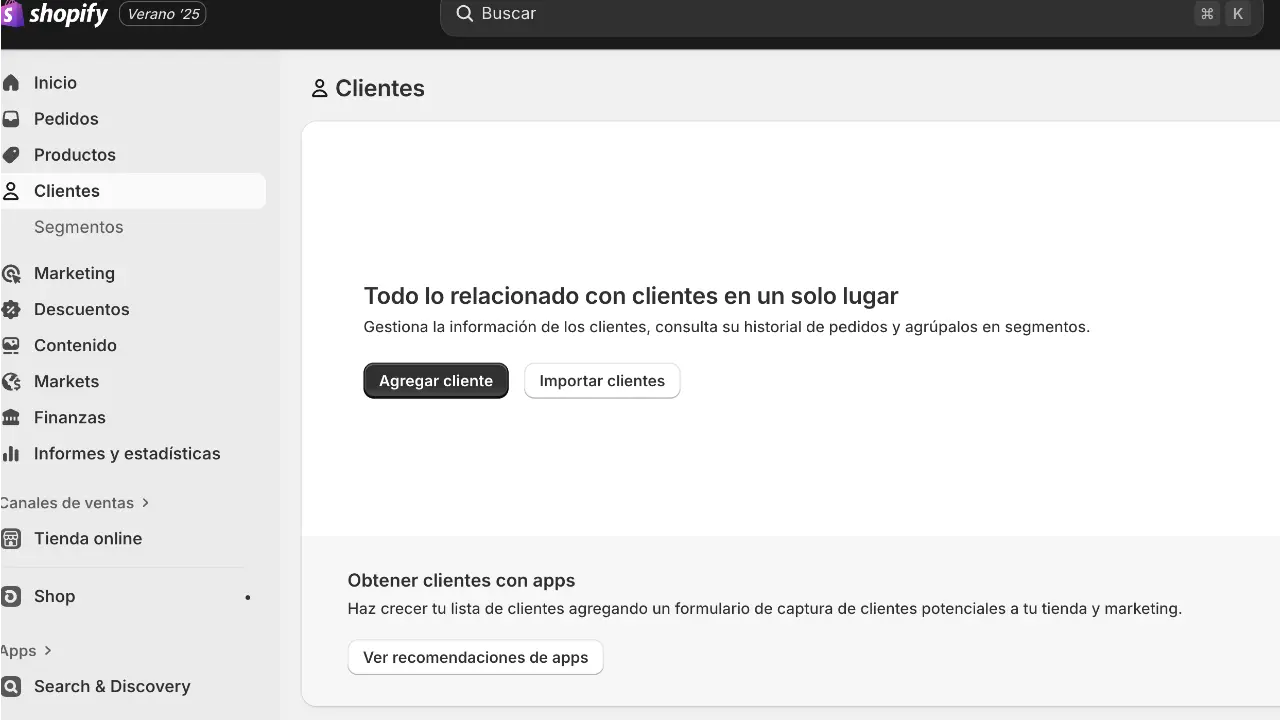Image resolution: width=1280 pixels, height=720 pixels.
Task: Select Segmentos under Clientes
Action: coord(78,227)
